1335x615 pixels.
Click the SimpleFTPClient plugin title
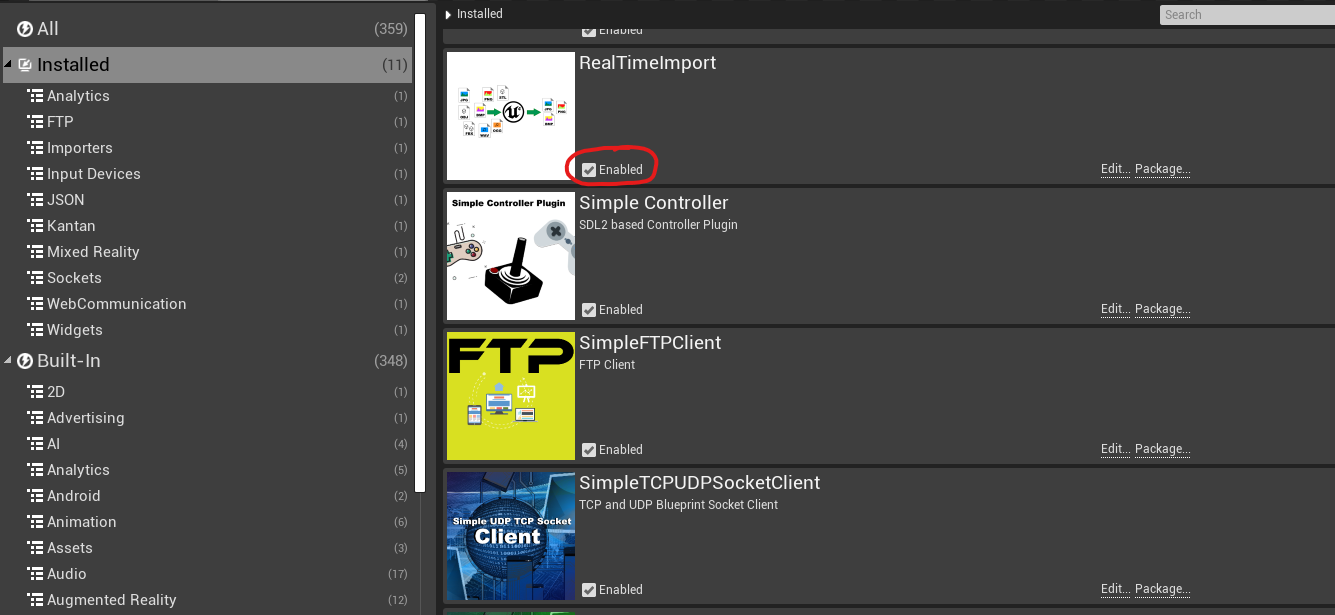pos(651,343)
